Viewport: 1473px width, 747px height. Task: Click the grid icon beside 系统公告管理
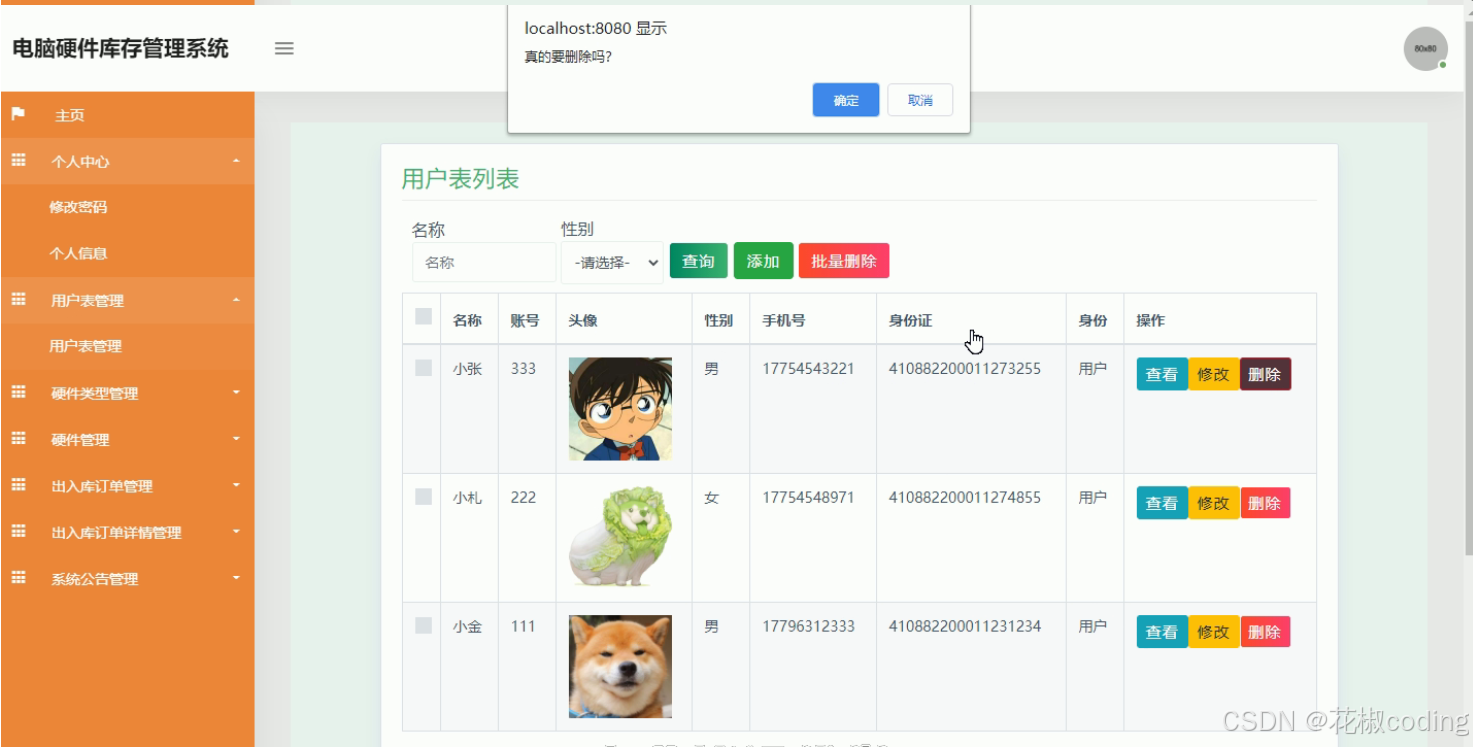pyautogui.click(x=17, y=578)
